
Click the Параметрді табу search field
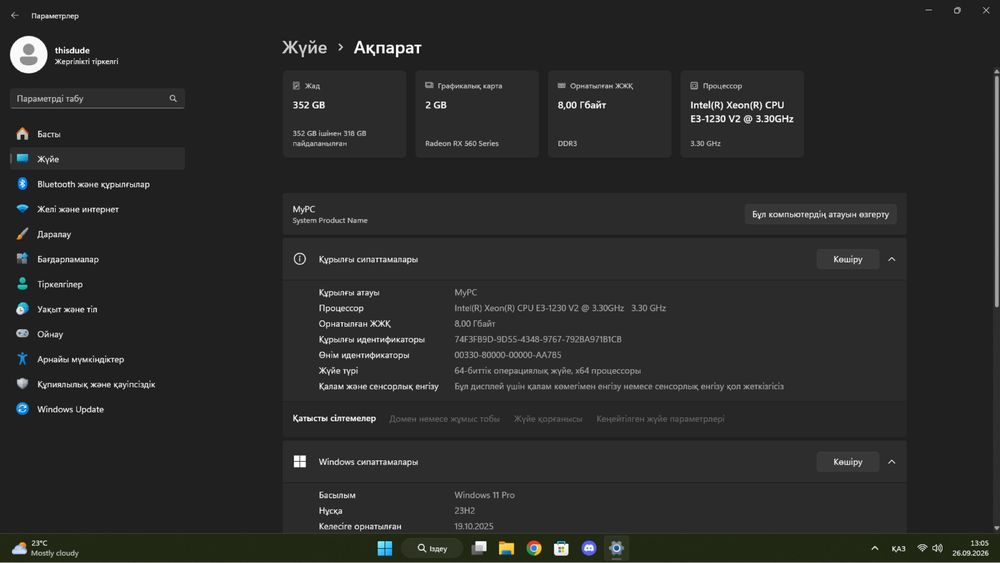click(x=97, y=98)
